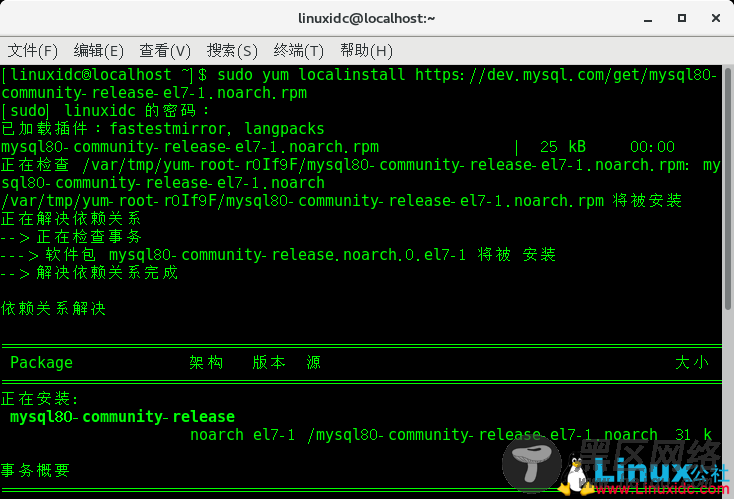The width and height of the screenshot is (734, 499).
Task: Click the window title linuxidc@localhost:~
Action: (367, 18)
